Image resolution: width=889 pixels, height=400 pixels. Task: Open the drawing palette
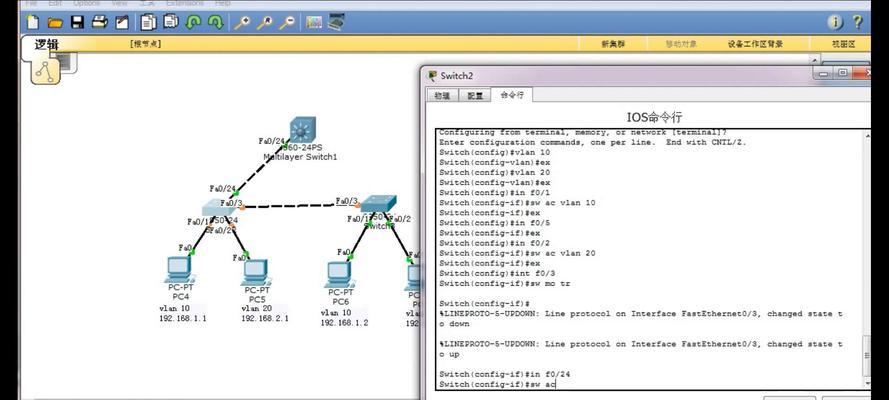314,23
